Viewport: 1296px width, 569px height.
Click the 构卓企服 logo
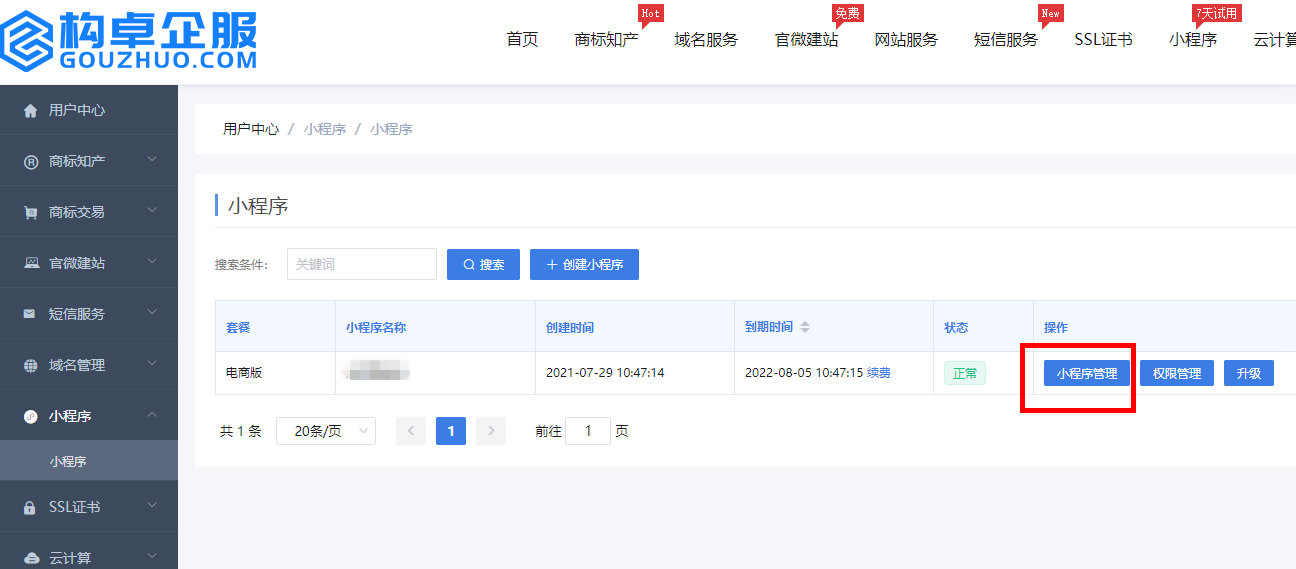click(x=130, y=40)
